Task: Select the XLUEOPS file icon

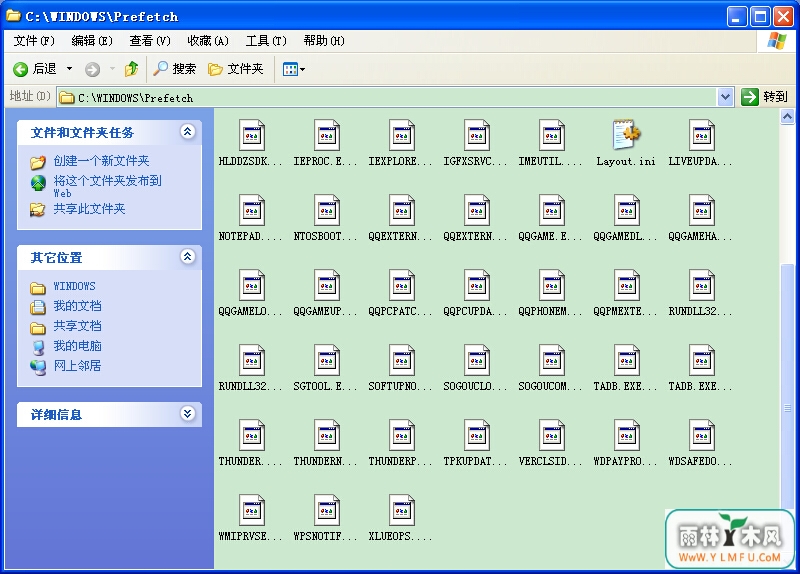Action: tap(402, 510)
